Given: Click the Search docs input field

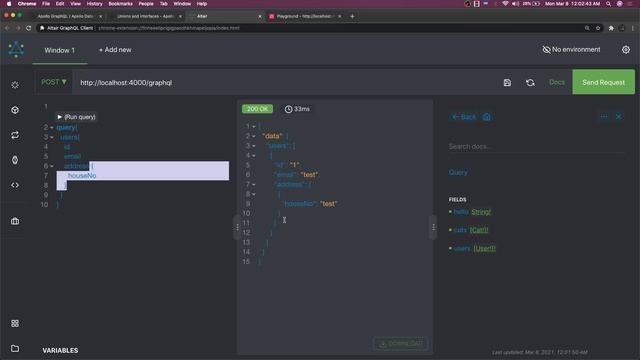Looking at the screenshot, I should [x=536, y=147].
